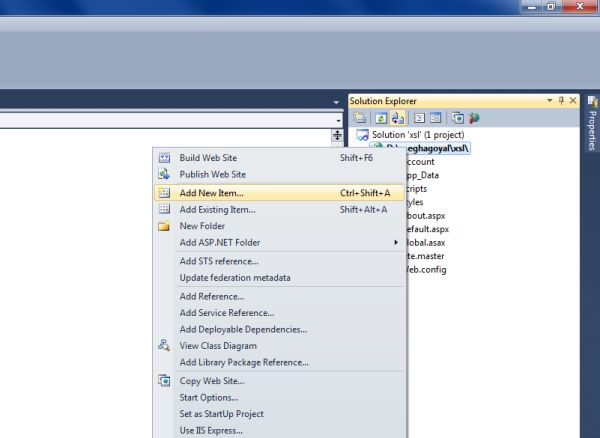Click the Properties icon in Solution Explorer toolbar
The height and width of the screenshot is (438, 600).
click(360, 118)
